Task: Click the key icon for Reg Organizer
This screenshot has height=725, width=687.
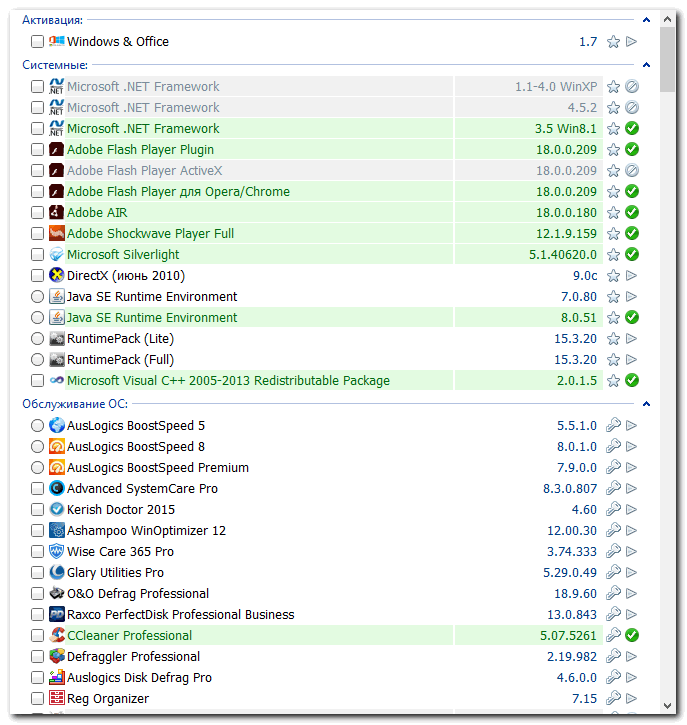Action: 613,699
